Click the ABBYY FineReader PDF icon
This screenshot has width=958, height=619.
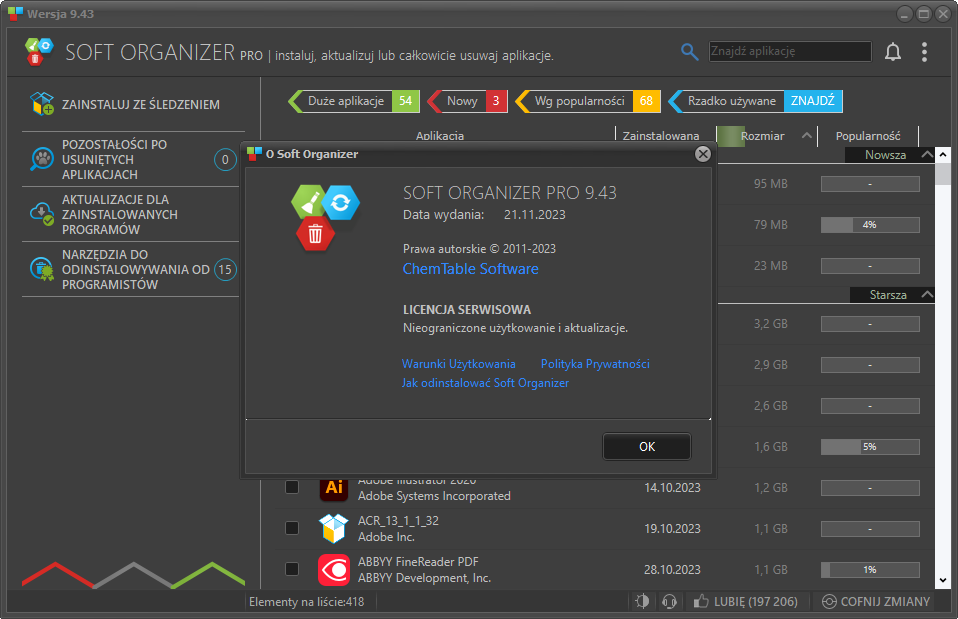click(x=334, y=570)
